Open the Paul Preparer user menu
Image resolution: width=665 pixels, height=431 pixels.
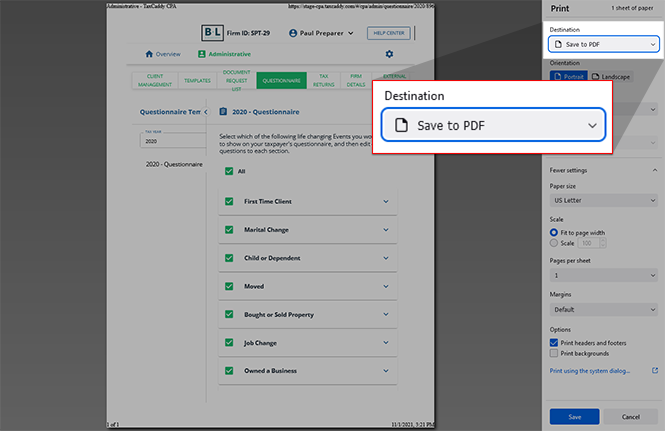[321, 33]
